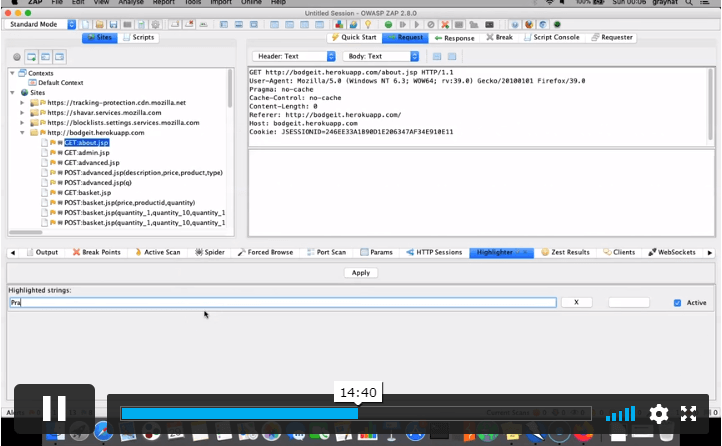Click the Manage Add-ons colored blocks icon
The height and width of the screenshot is (446, 722).
339,24
